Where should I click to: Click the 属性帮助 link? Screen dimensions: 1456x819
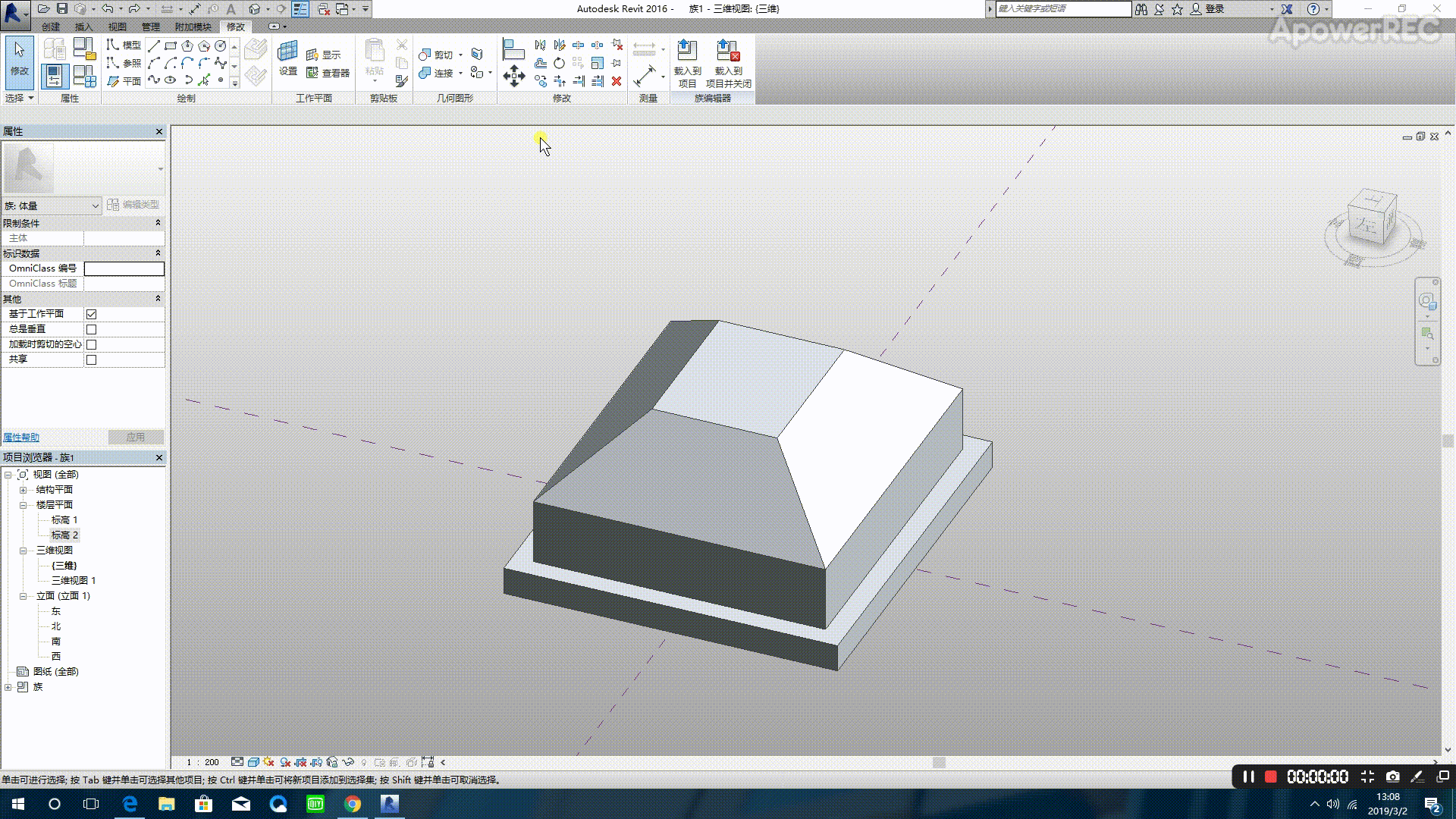pyautogui.click(x=21, y=438)
